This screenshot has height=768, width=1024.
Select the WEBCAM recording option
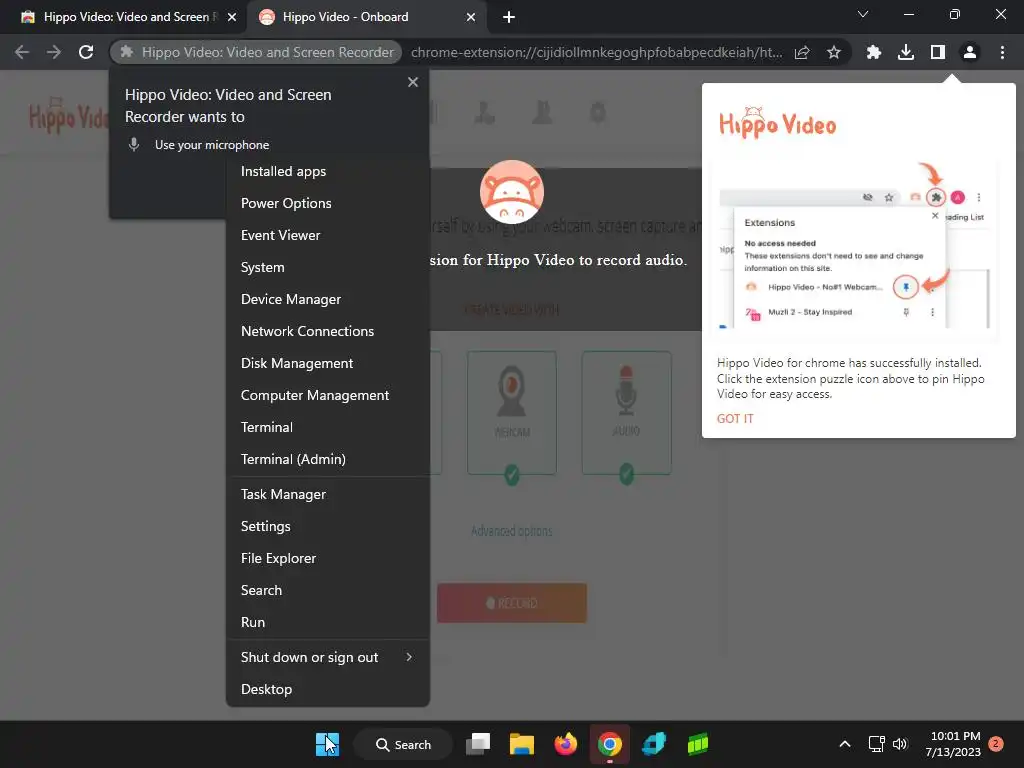click(x=512, y=413)
